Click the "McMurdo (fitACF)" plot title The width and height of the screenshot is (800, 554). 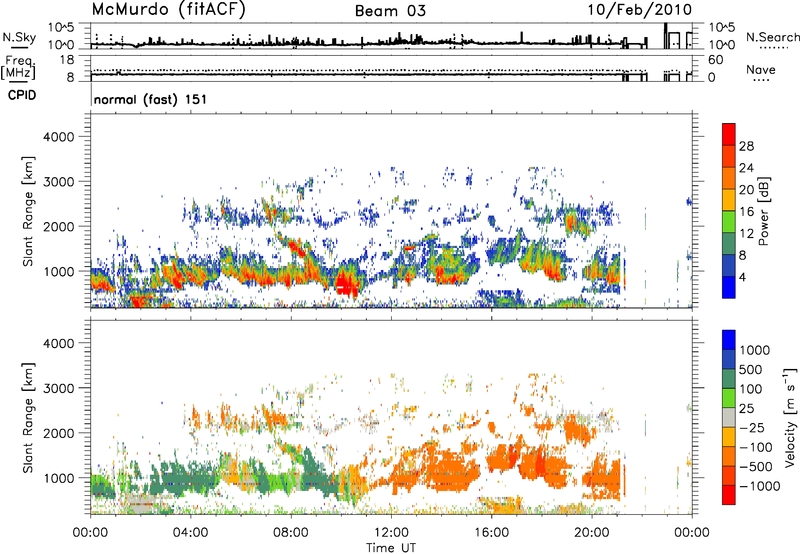click(x=168, y=10)
